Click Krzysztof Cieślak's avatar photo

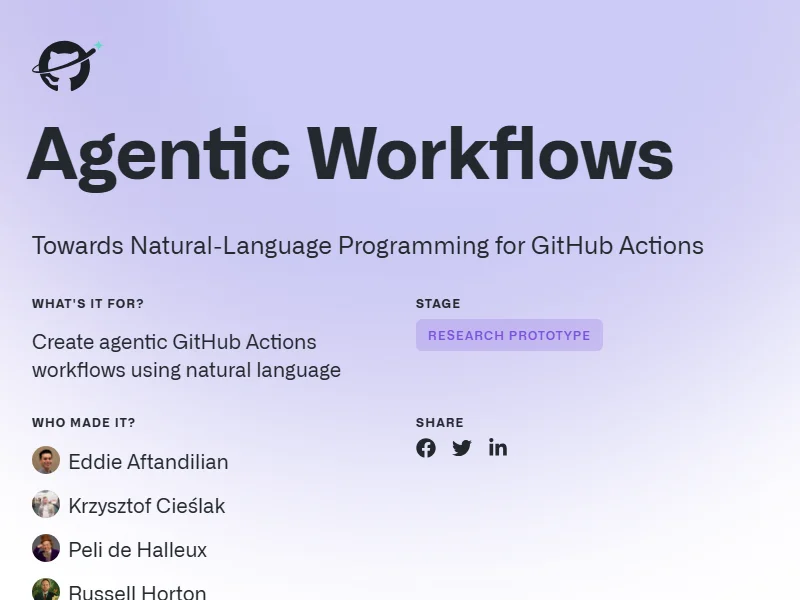click(46, 505)
